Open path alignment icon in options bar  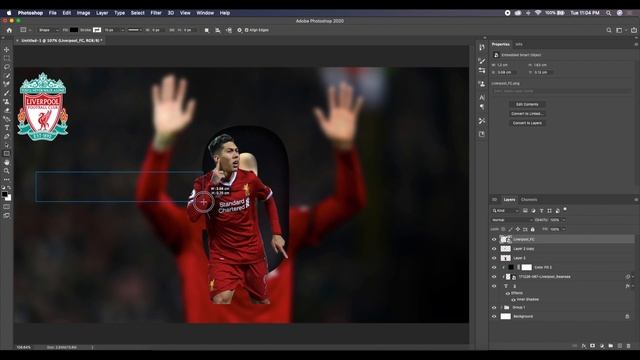point(218,30)
